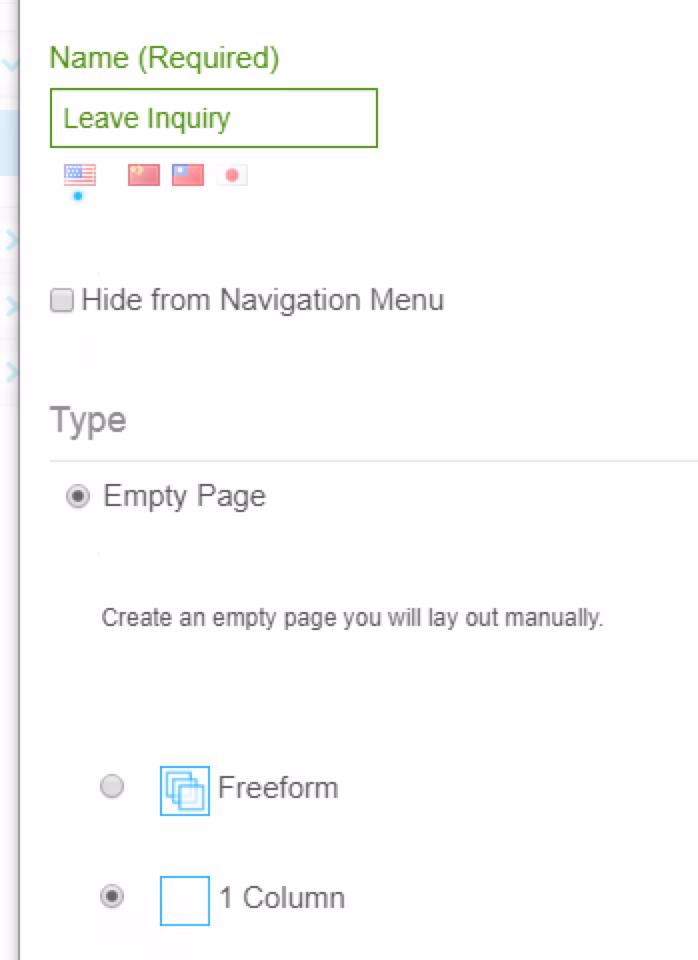This screenshot has height=960, width=698.
Task: Choose the Freeform radio button
Action: [x=113, y=788]
